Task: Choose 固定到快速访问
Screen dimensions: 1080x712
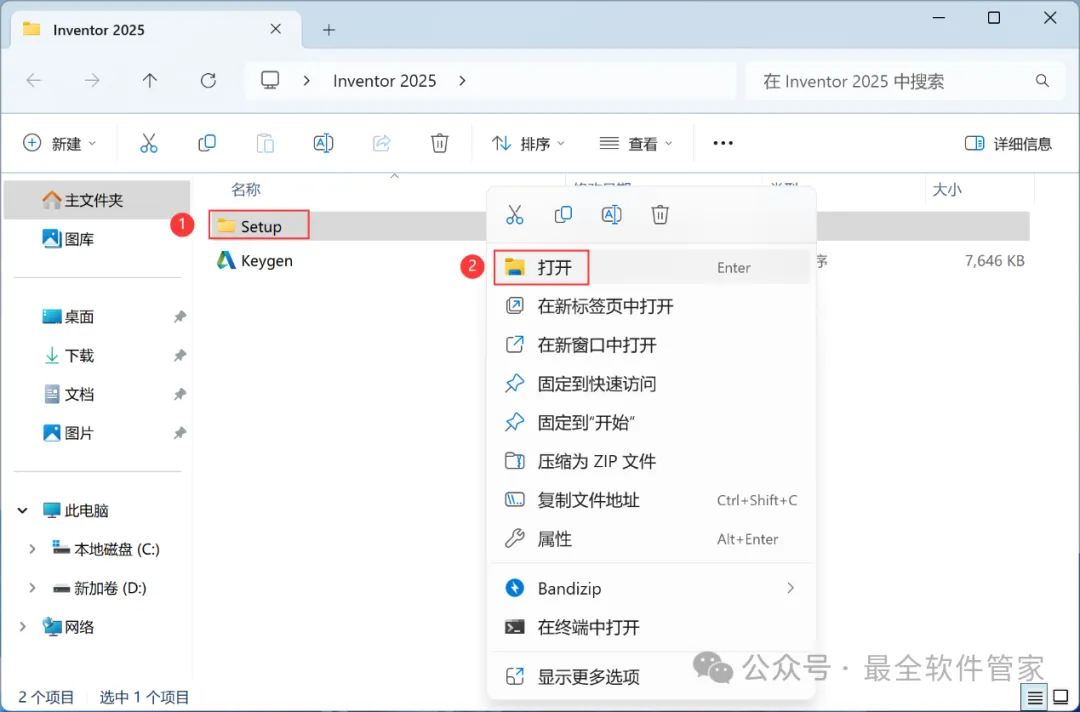Action: point(652,384)
